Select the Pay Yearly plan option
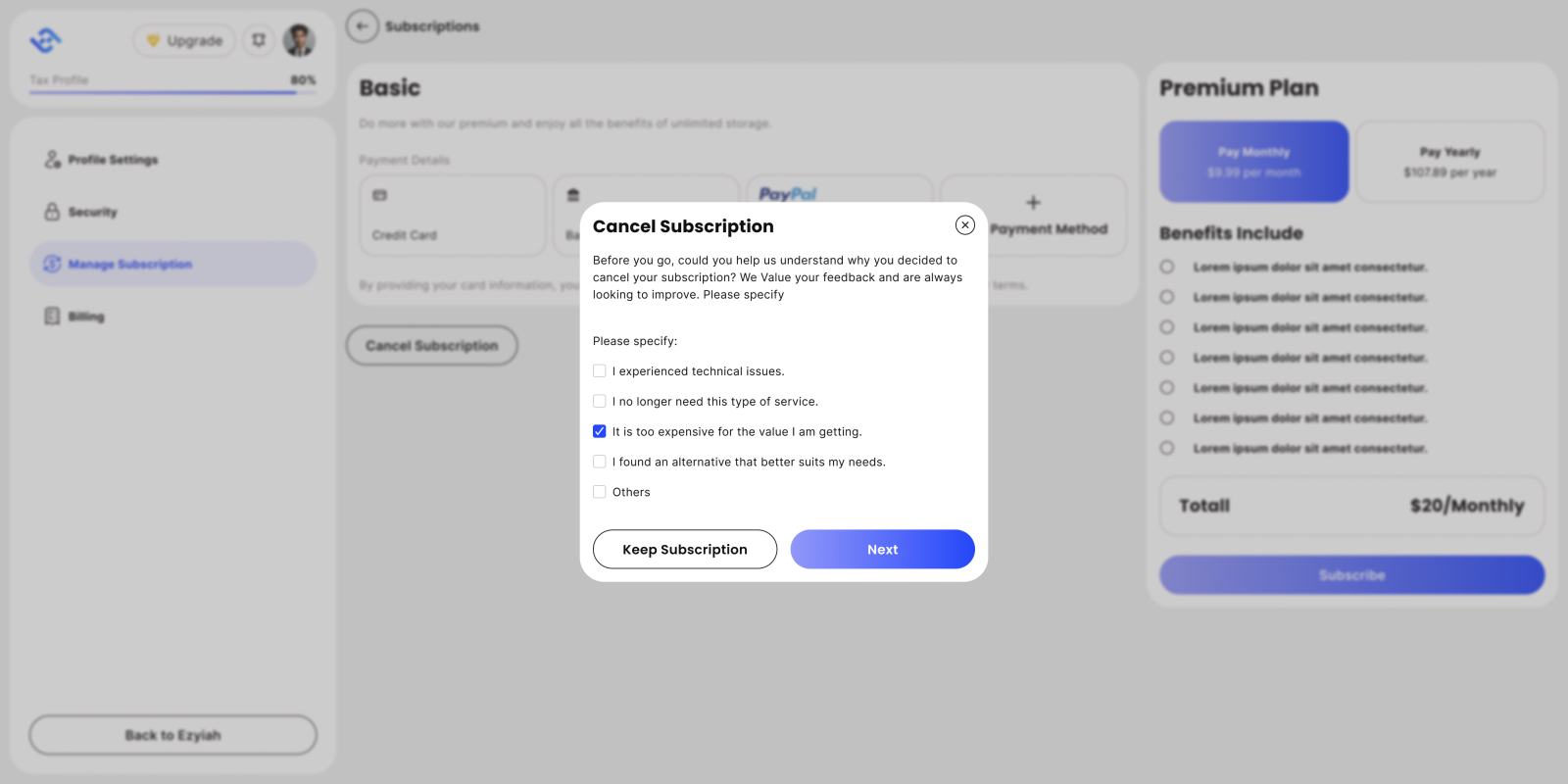 click(x=1449, y=162)
